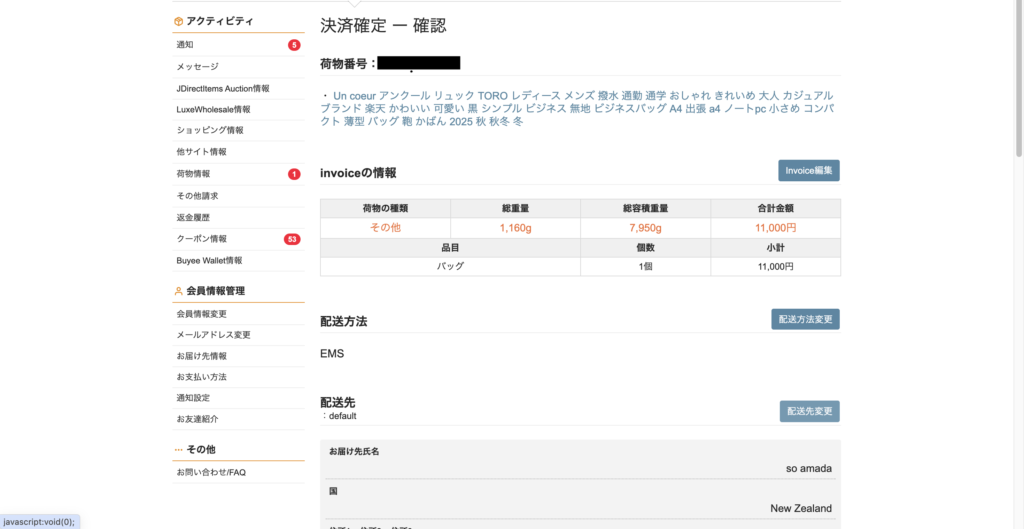Go to 会員情報変更
The image size is (1024, 529).
coord(201,314)
